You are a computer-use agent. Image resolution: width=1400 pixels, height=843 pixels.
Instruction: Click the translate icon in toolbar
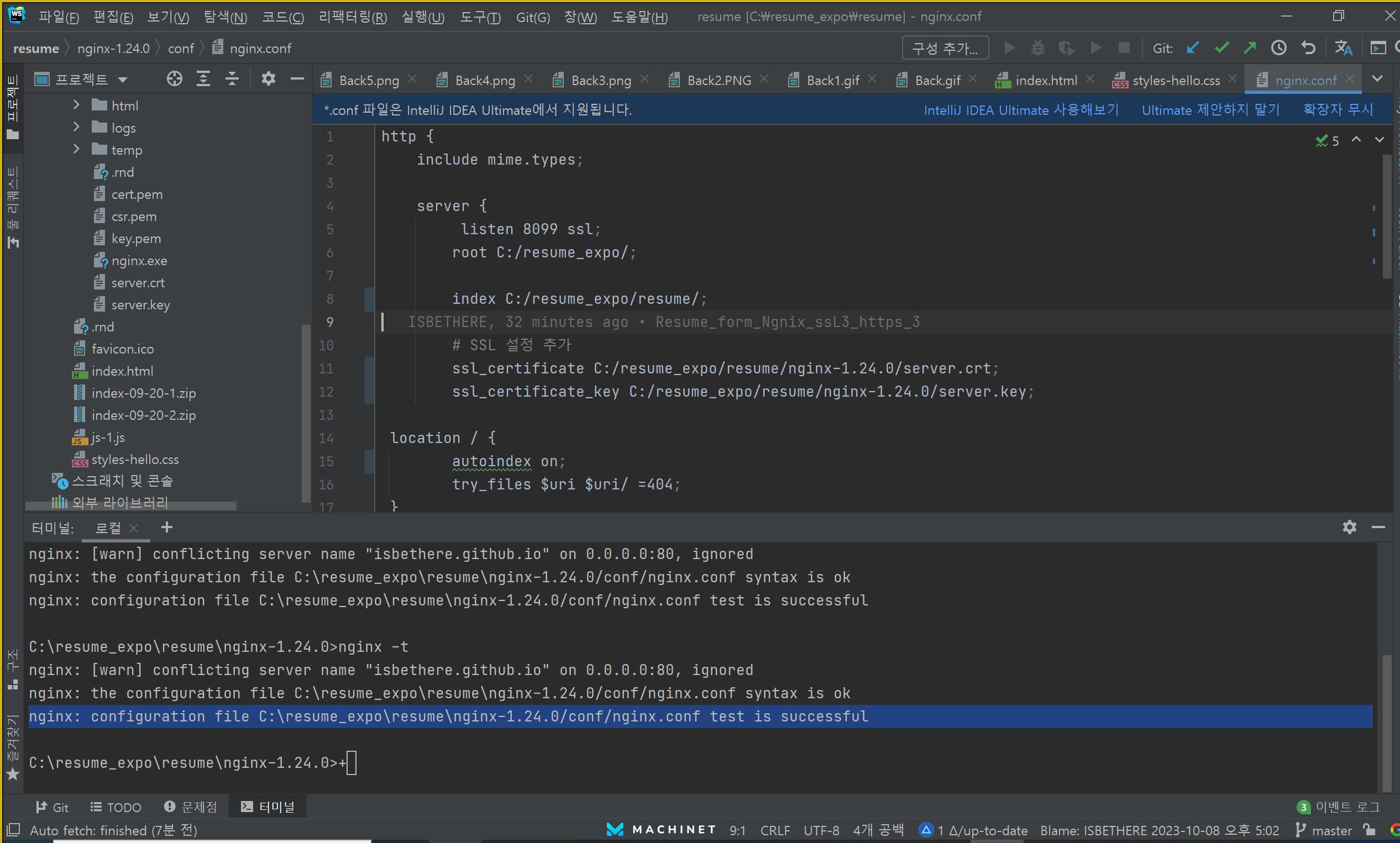[1343, 48]
